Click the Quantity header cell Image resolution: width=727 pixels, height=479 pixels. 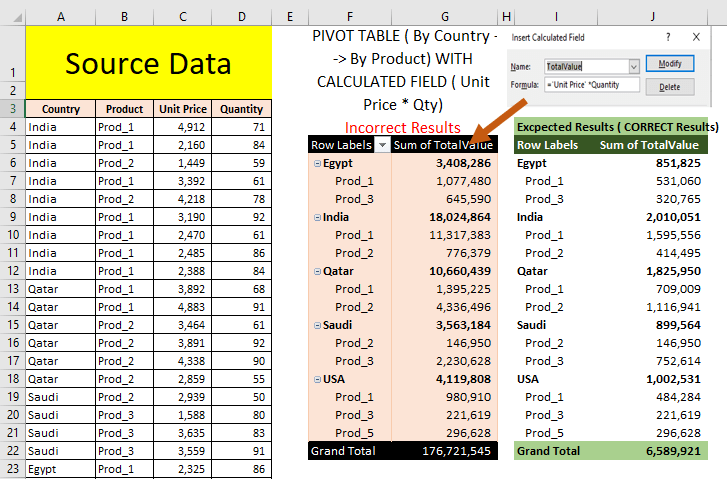coord(242,109)
